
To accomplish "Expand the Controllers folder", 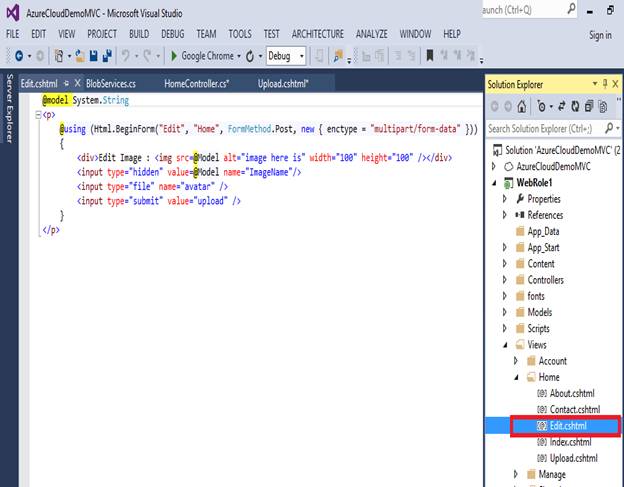I will pyautogui.click(x=505, y=280).
